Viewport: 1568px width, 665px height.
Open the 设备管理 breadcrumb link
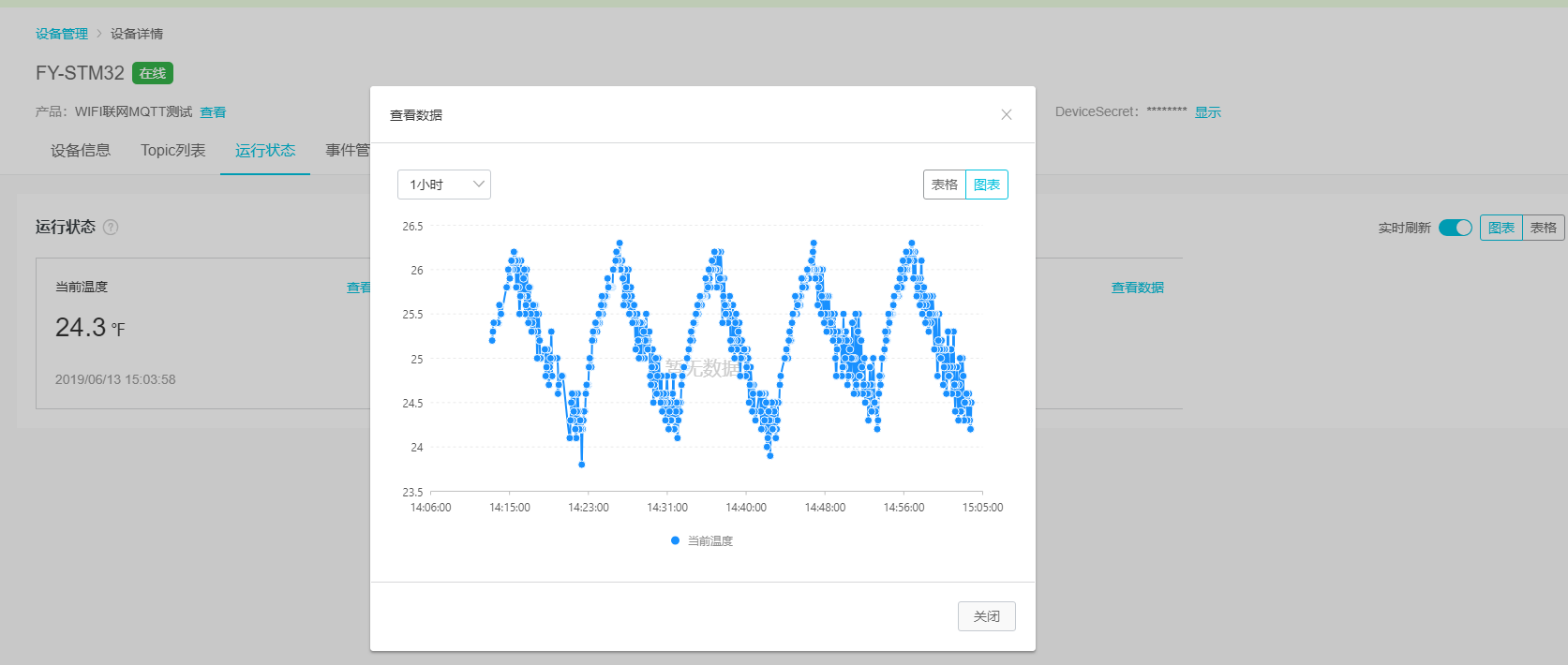point(62,34)
